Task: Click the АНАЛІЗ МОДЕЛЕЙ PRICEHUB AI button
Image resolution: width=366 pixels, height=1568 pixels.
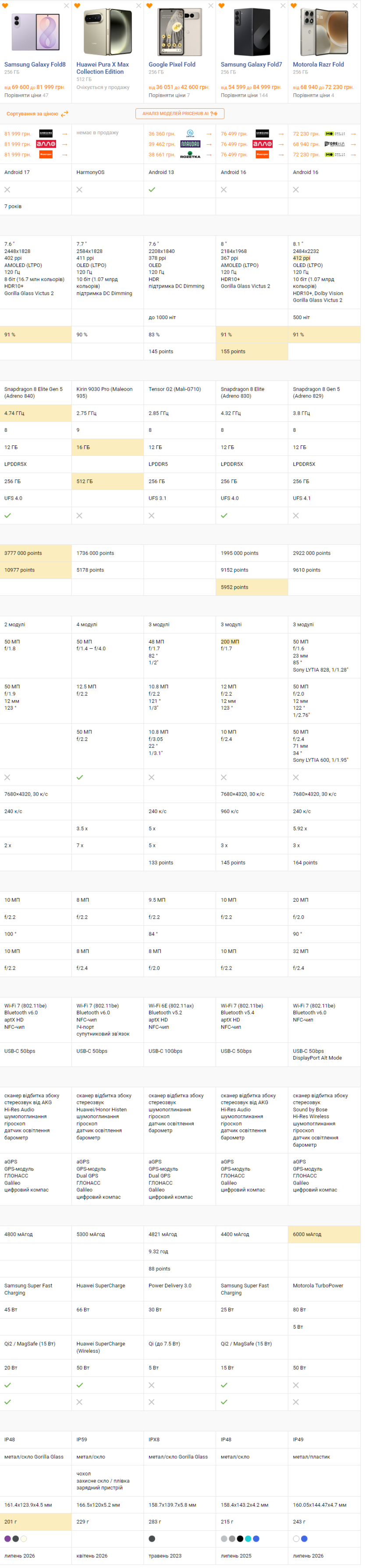Action: (180, 114)
